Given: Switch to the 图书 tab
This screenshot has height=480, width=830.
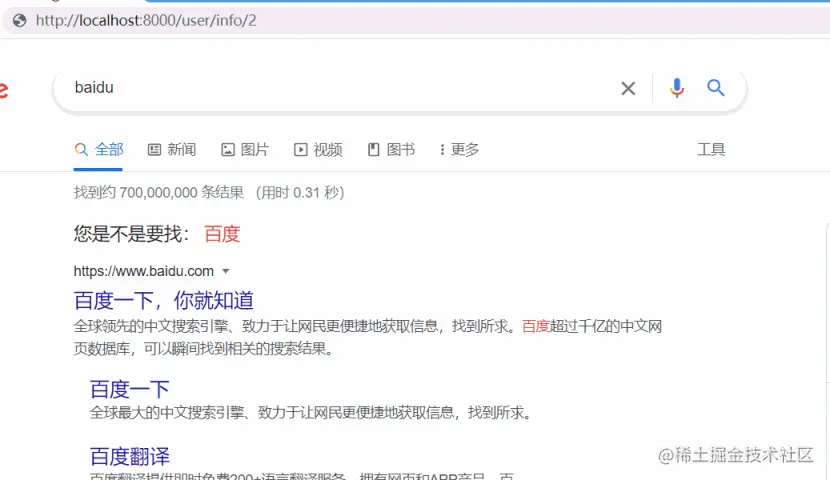Looking at the screenshot, I should 391,150.
